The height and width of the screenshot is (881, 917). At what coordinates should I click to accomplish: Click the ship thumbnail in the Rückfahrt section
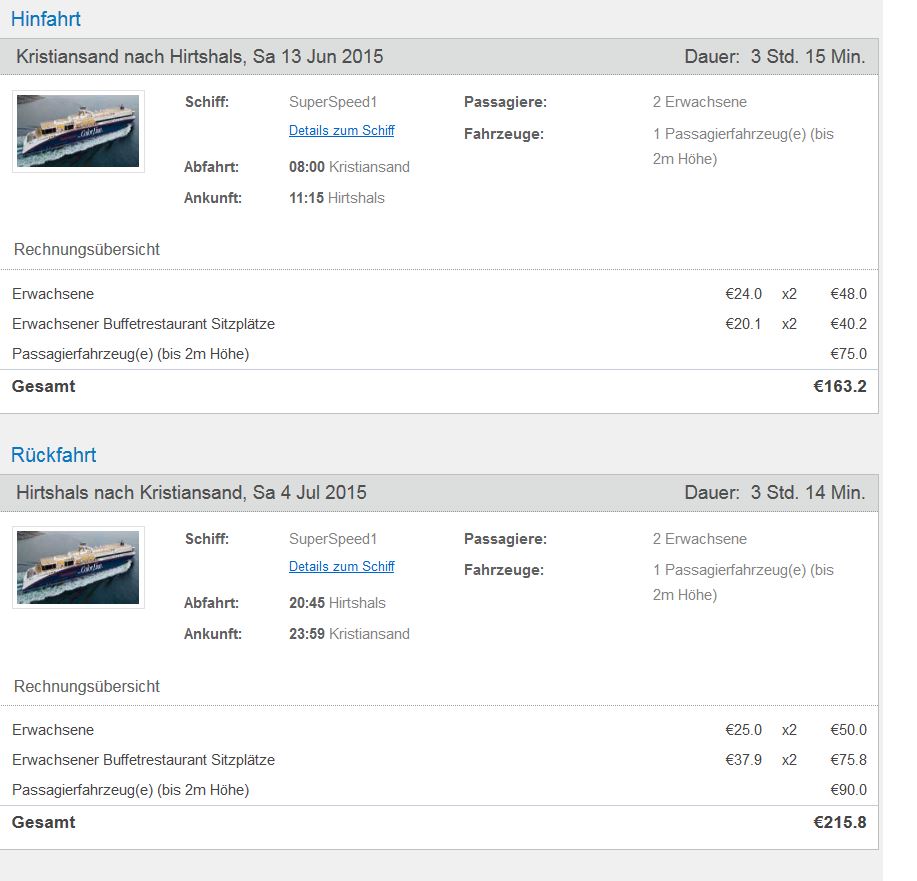[78, 567]
